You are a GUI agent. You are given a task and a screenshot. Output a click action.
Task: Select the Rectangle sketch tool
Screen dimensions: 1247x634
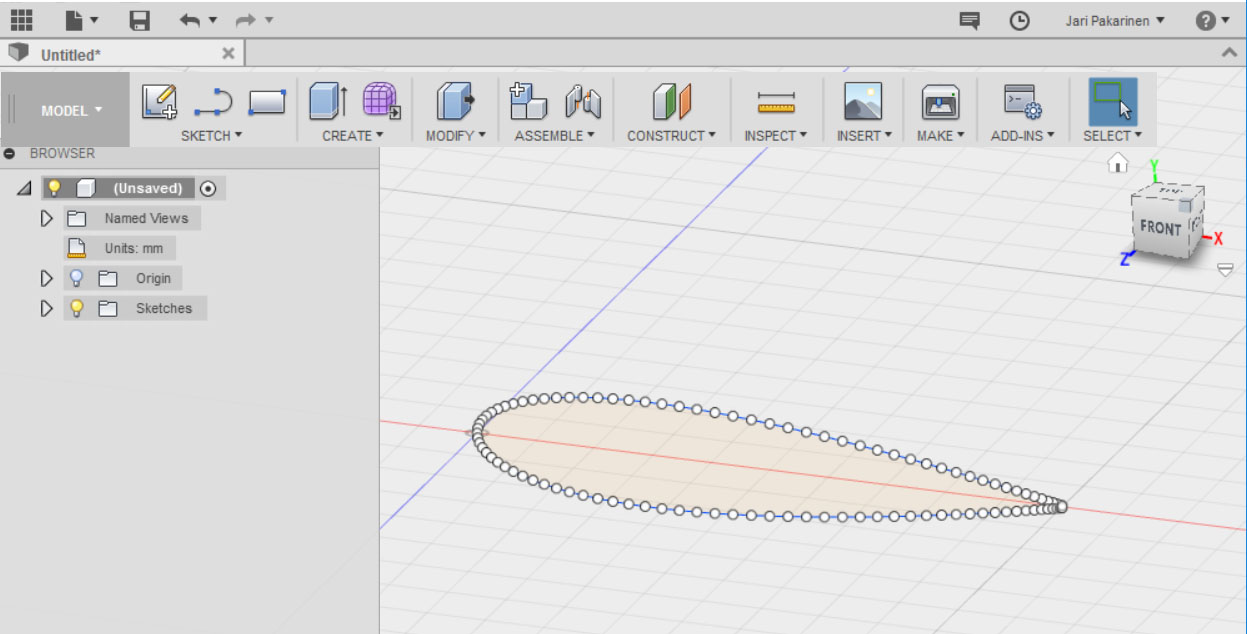267,101
